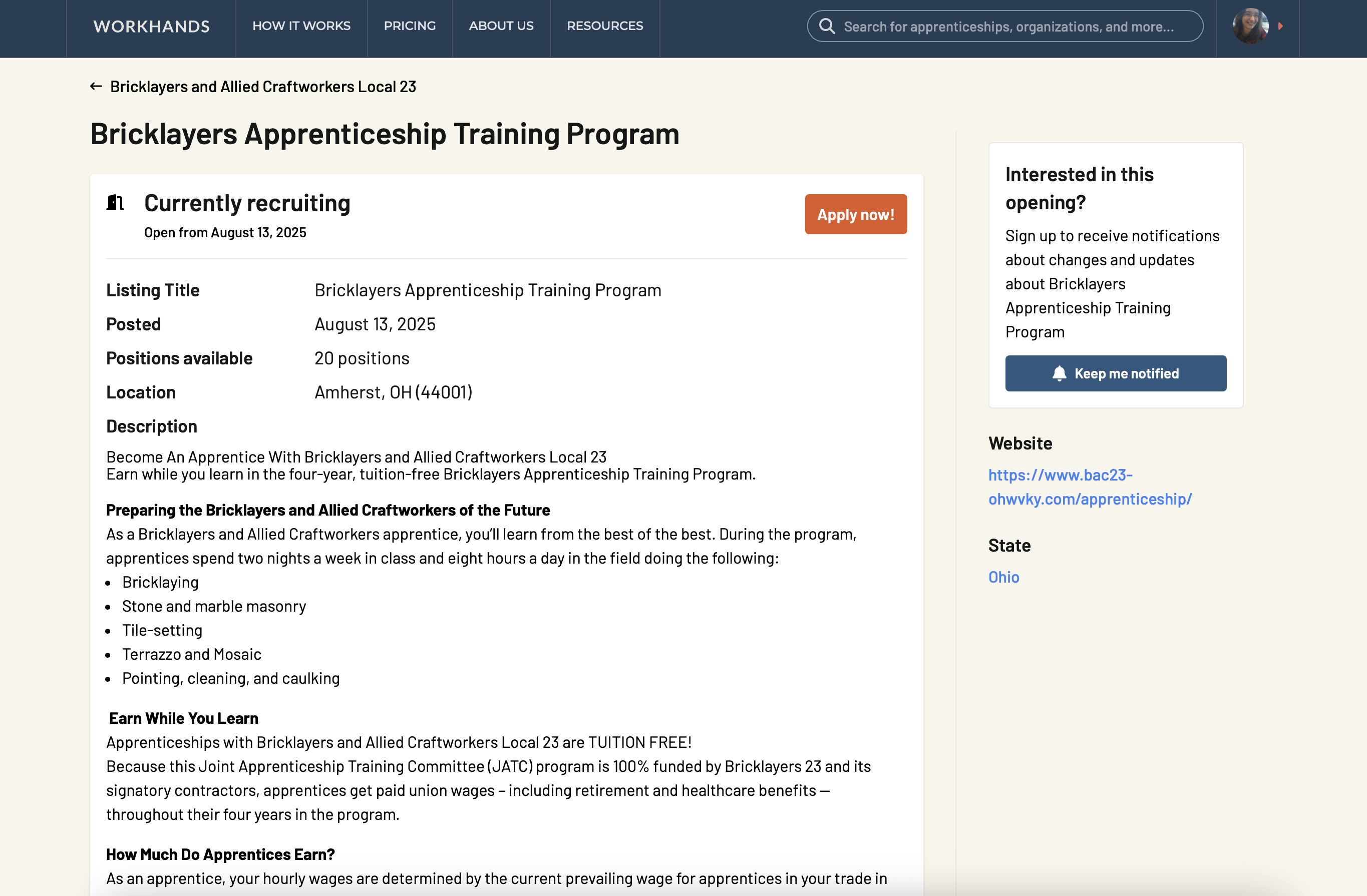The width and height of the screenshot is (1367, 896).
Task: Open the user profile avatar
Action: point(1250,26)
